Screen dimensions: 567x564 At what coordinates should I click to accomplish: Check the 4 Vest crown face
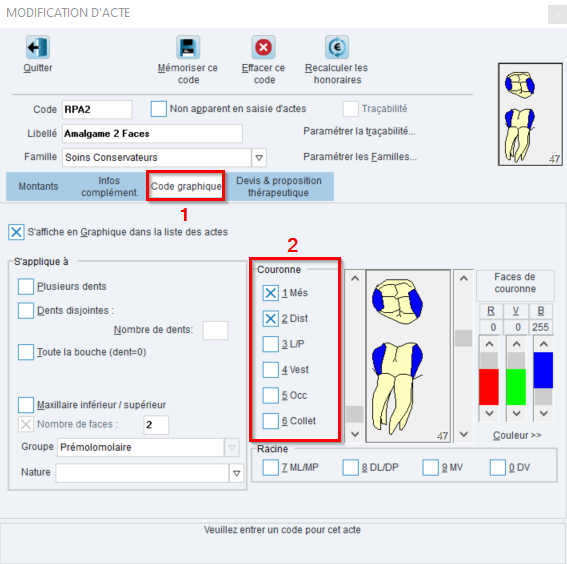270,370
